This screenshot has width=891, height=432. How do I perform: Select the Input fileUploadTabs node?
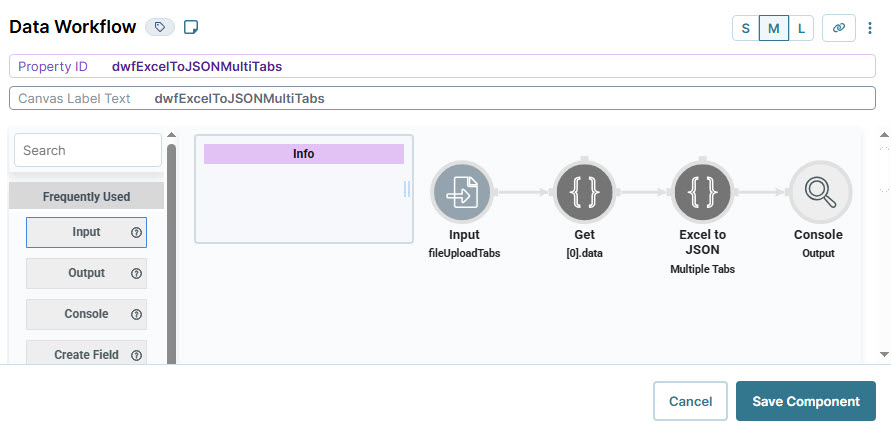(x=462, y=192)
